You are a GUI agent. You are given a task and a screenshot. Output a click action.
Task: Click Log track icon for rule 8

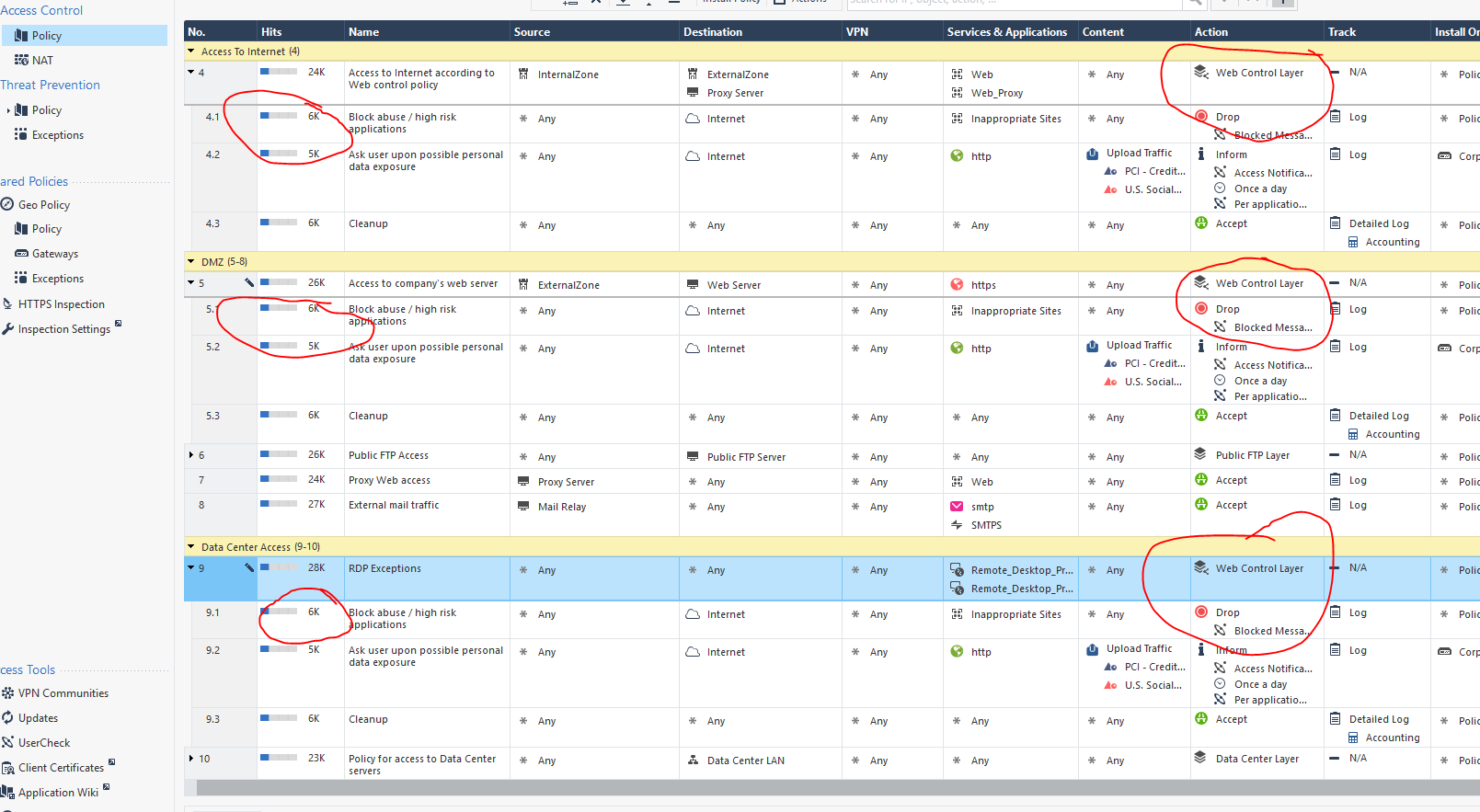(x=1335, y=505)
